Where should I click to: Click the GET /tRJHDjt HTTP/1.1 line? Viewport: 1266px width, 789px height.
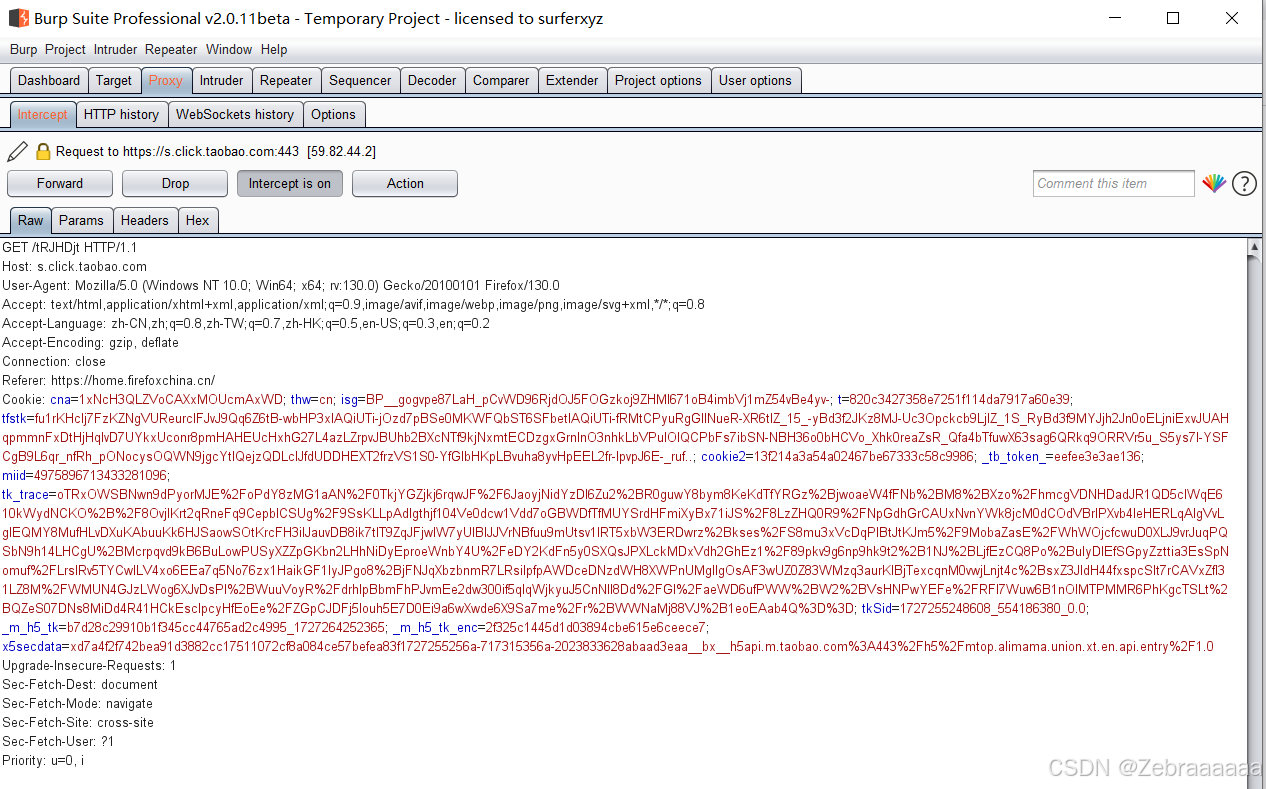[70, 247]
